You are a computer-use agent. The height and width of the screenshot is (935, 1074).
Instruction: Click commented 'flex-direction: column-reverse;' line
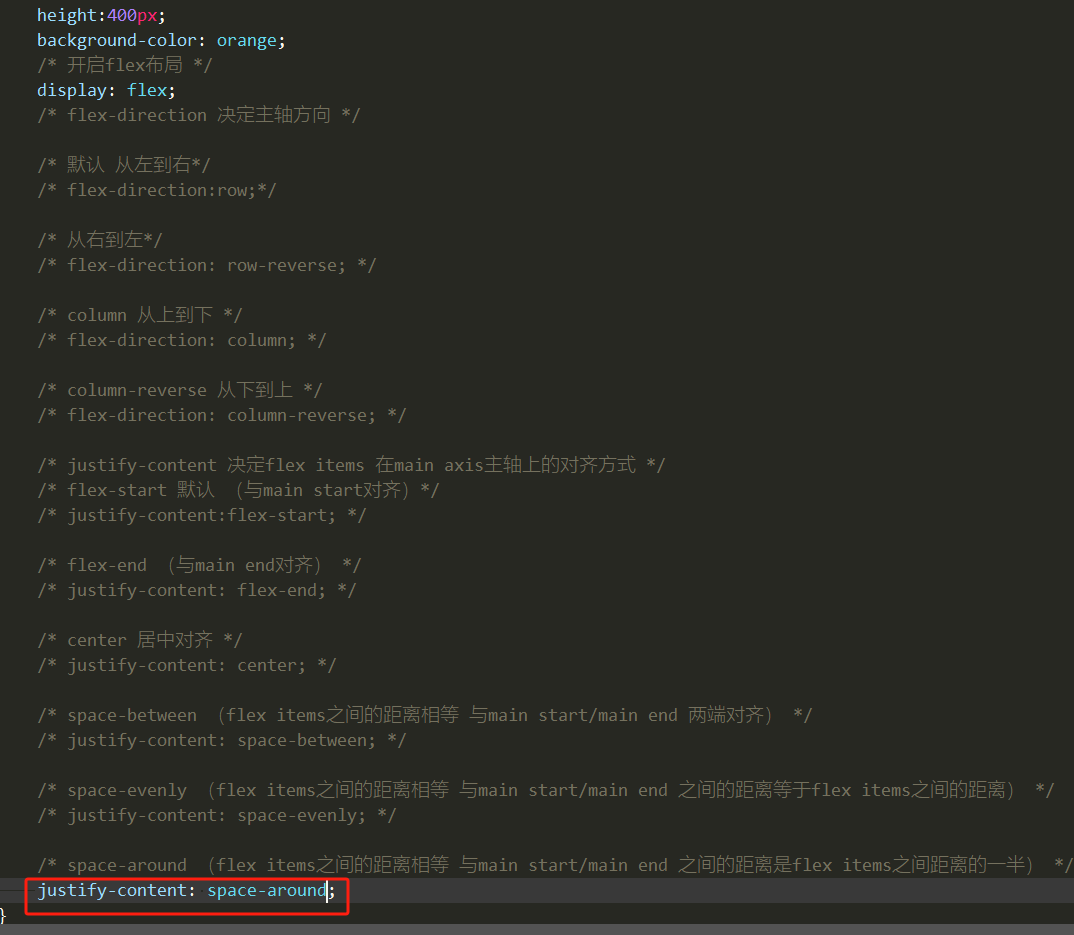click(222, 415)
